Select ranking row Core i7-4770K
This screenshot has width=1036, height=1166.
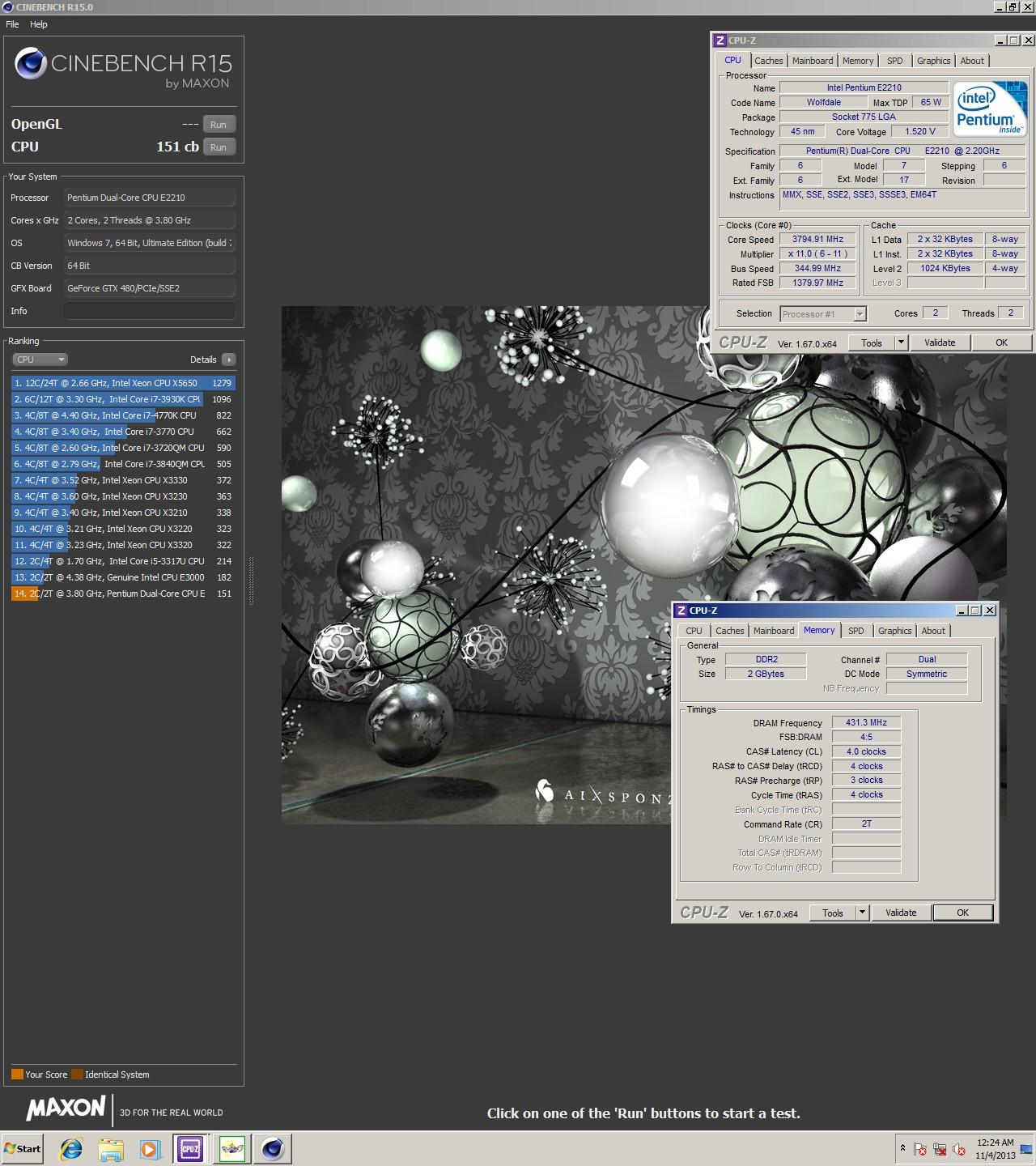click(123, 415)
